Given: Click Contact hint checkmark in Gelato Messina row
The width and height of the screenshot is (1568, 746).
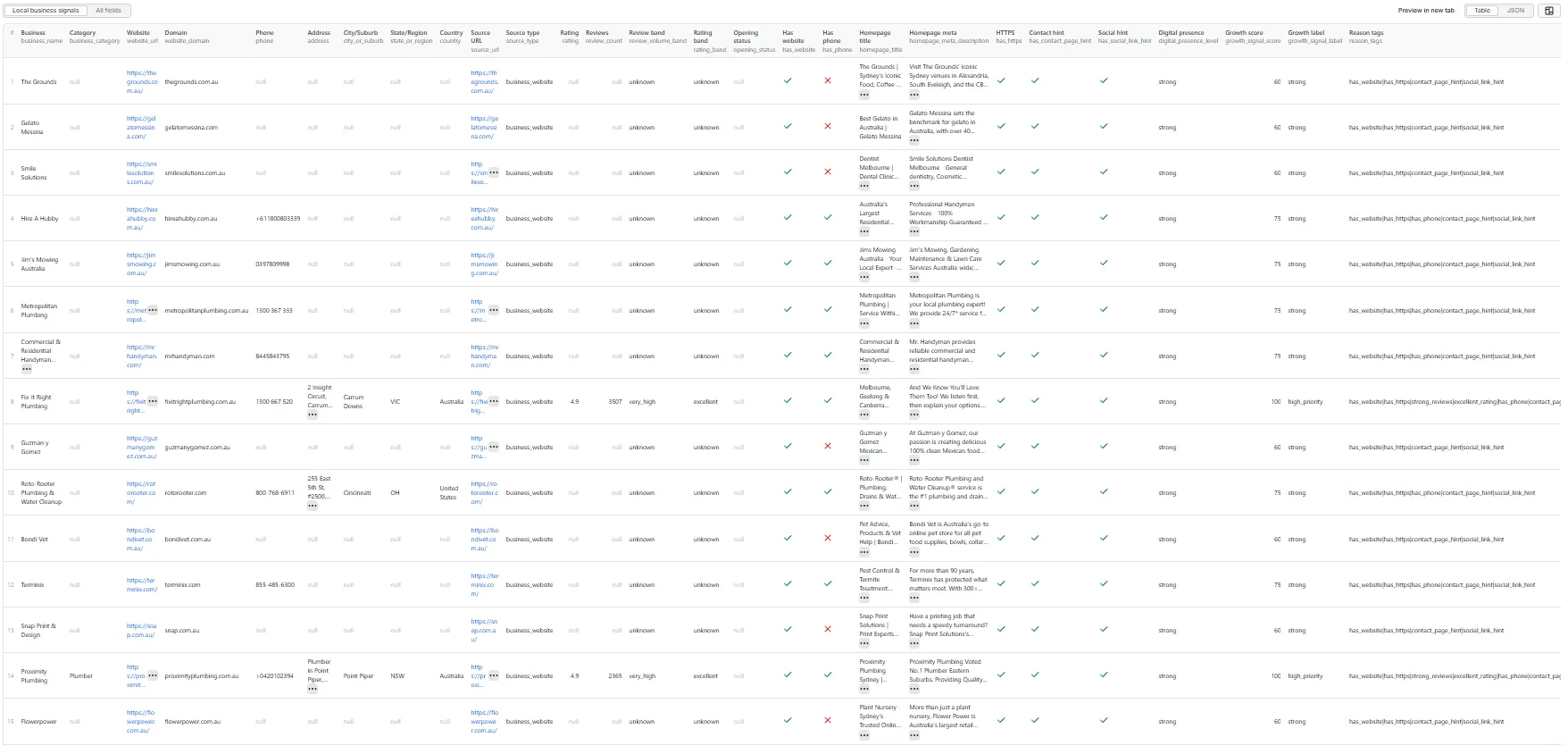Looking at the screenshot, I should 1035,126.
